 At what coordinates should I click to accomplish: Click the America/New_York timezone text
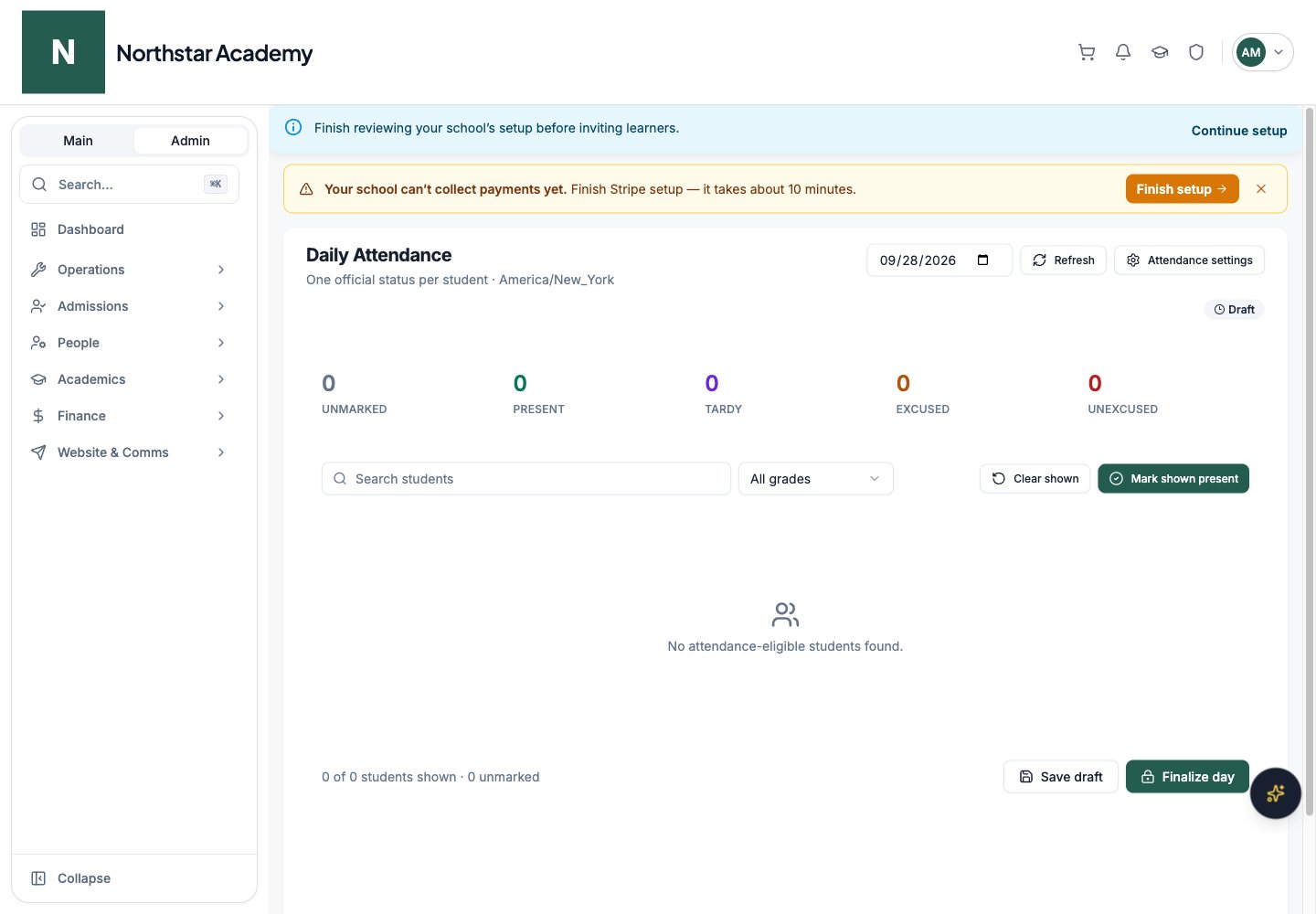point(557,280)
